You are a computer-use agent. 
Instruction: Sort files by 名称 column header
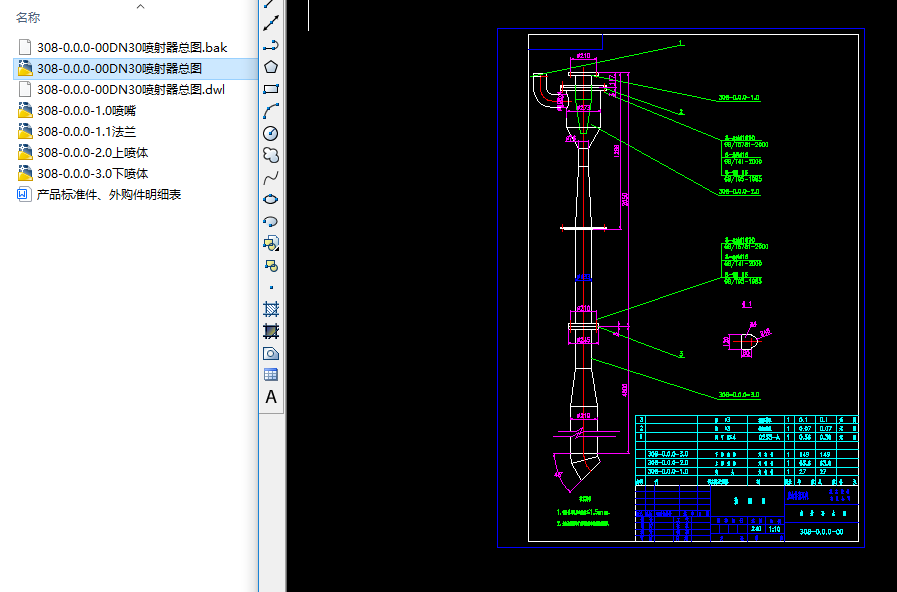(28, 18)
